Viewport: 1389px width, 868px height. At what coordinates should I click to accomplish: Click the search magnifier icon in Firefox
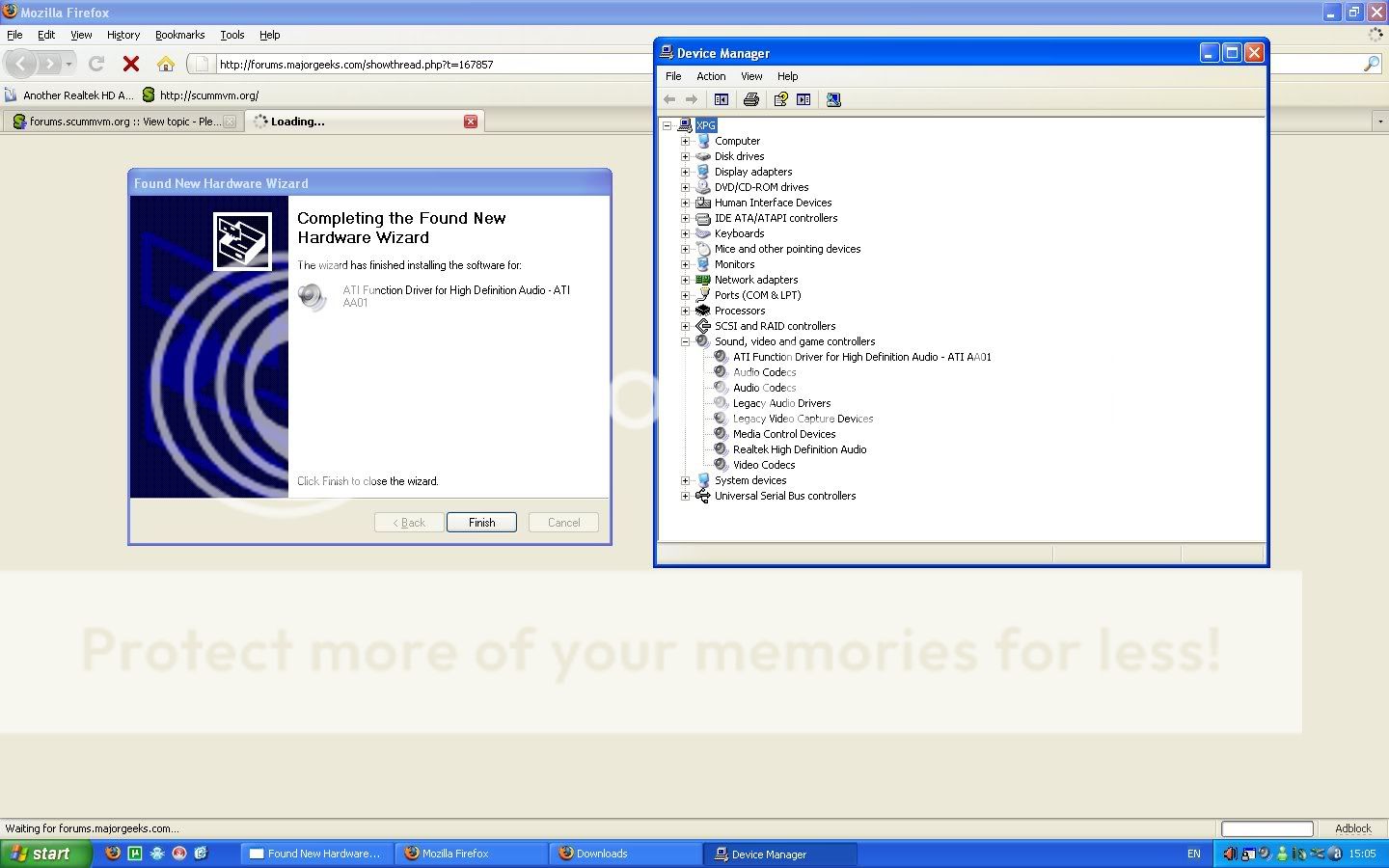coord(1372,64)
